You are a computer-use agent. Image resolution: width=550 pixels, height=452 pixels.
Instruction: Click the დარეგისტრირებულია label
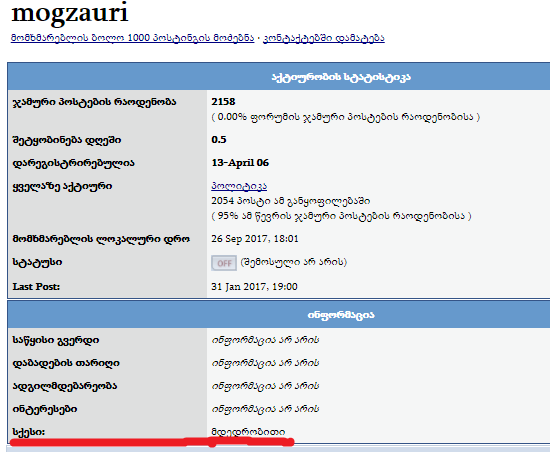pos(74,163)
